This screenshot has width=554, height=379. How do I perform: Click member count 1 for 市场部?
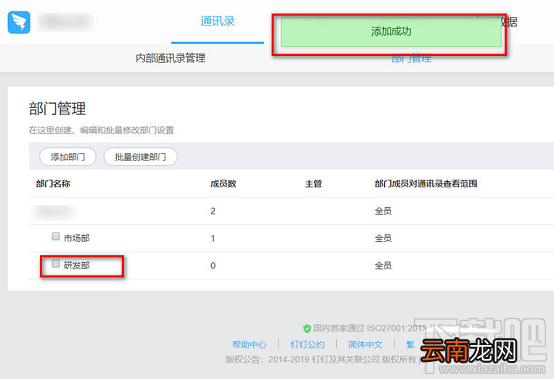[x=213, y=238]
